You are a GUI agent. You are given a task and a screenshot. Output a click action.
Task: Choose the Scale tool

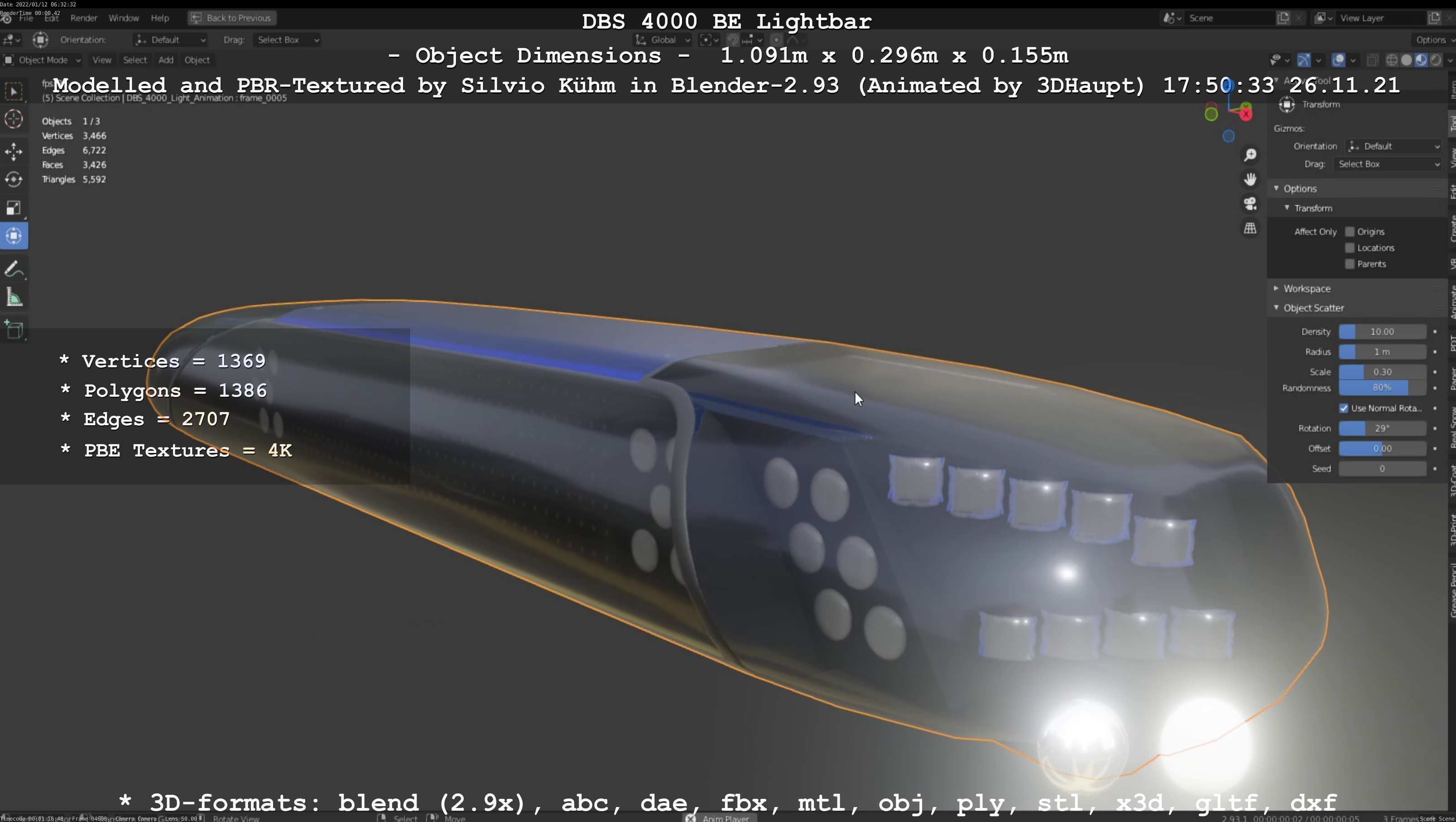coord(14,207)
